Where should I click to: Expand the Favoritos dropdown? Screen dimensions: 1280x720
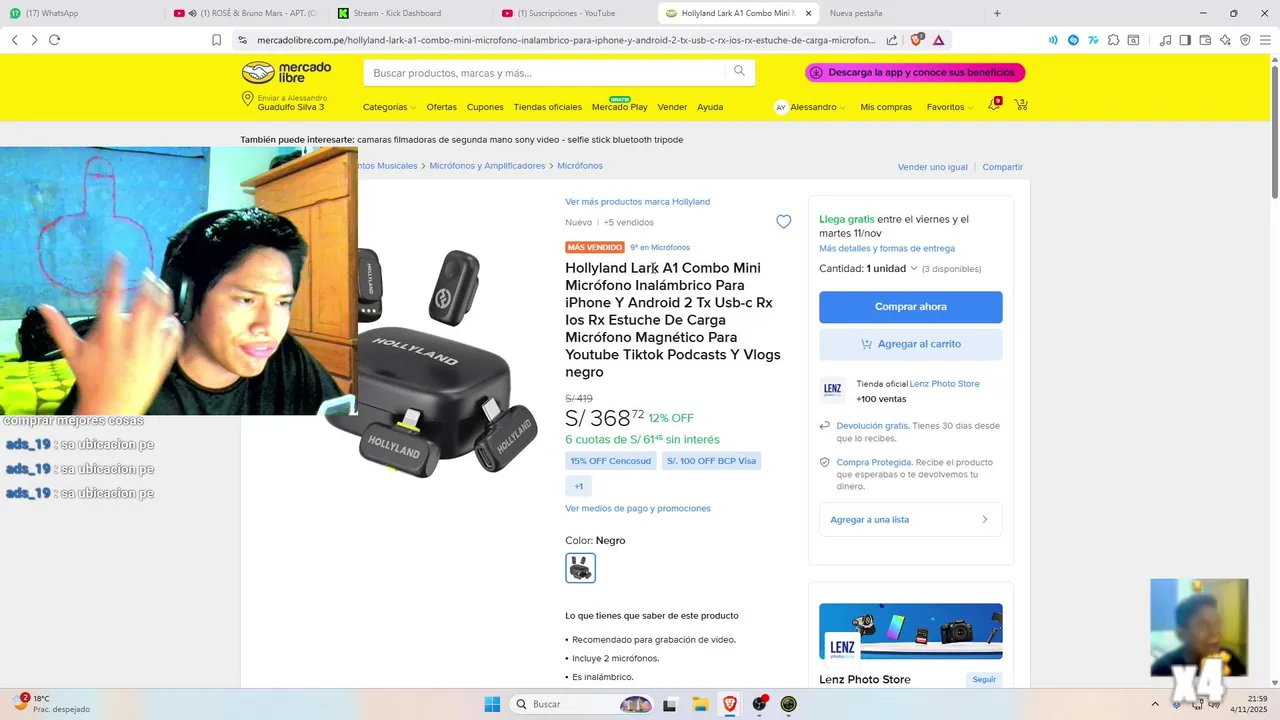click(949, 107)
